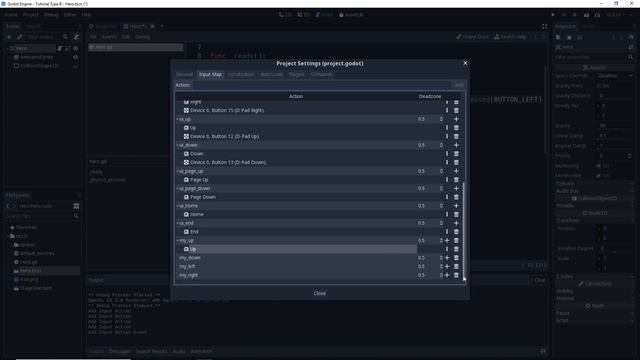
Task: Add an event to my_right action
Action: tap(447, 275)
